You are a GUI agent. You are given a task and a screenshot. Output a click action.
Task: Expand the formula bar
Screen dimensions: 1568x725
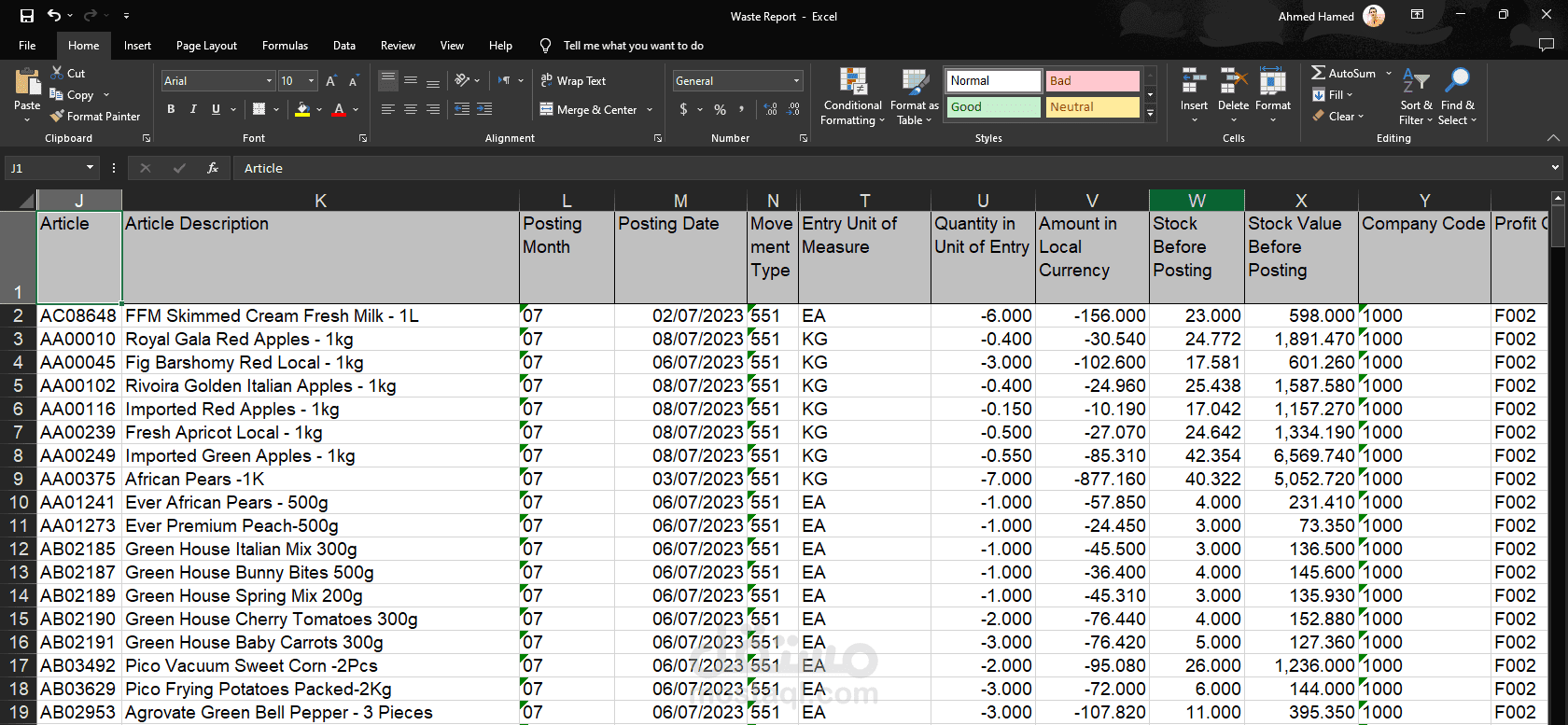click(x=1555, y=168)
